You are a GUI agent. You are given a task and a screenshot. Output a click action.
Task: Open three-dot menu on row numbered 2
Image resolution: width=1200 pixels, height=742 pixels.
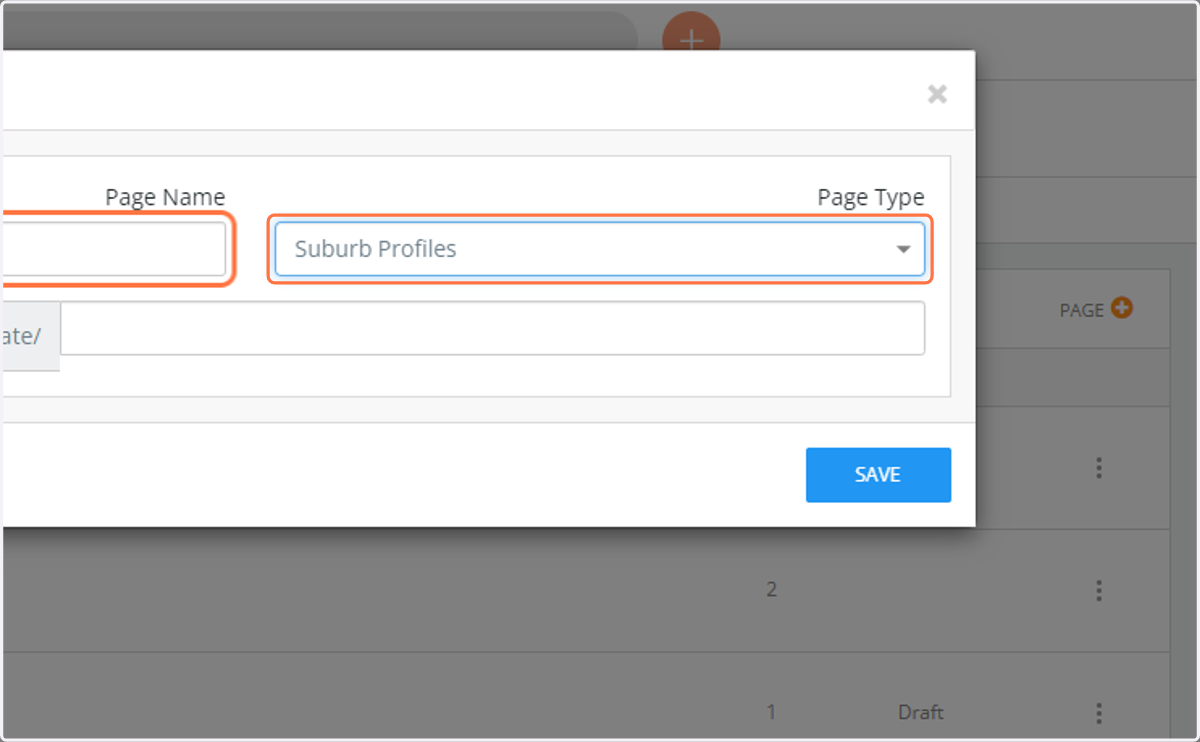1099,590
